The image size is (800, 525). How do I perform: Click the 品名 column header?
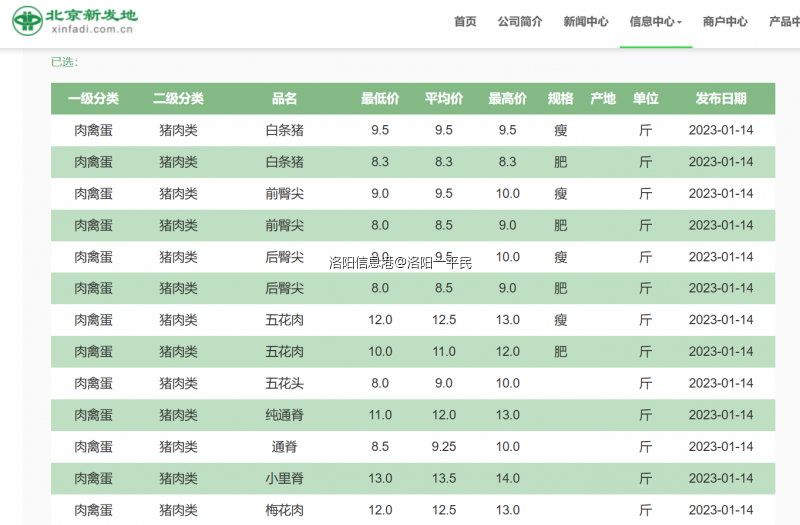284,98
